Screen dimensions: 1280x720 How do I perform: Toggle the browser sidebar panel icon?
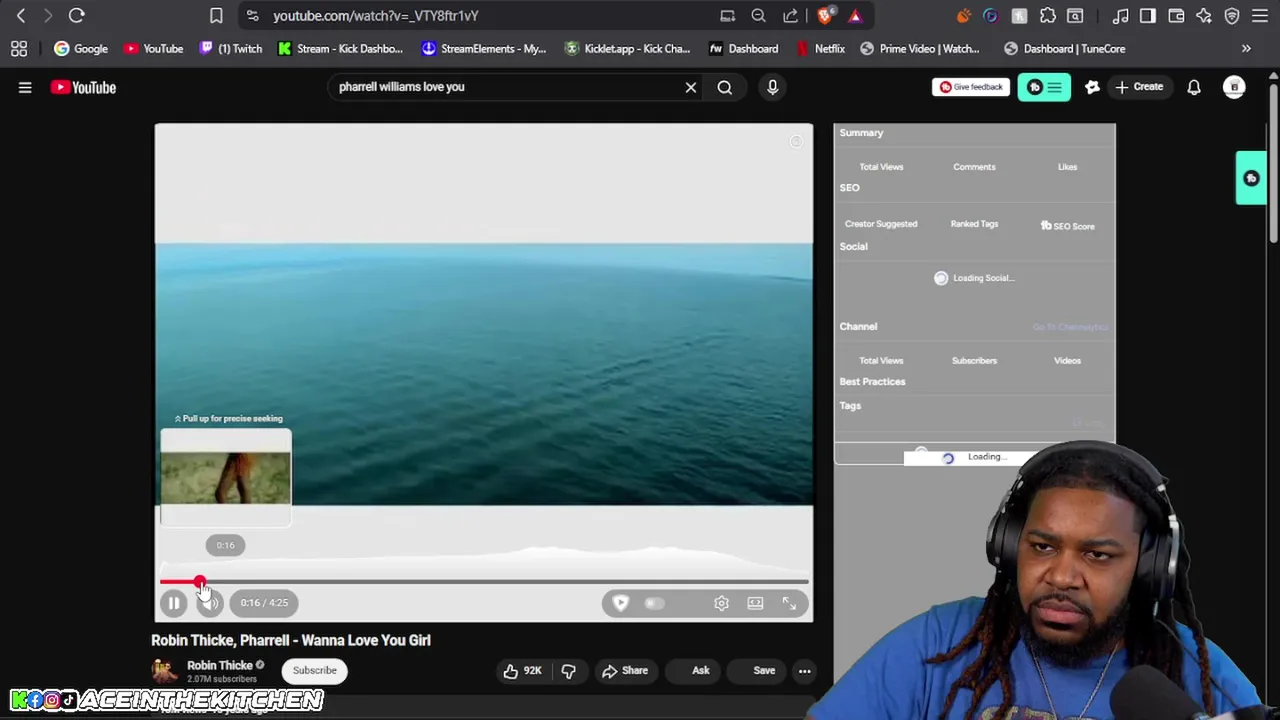coord(1148,16)
